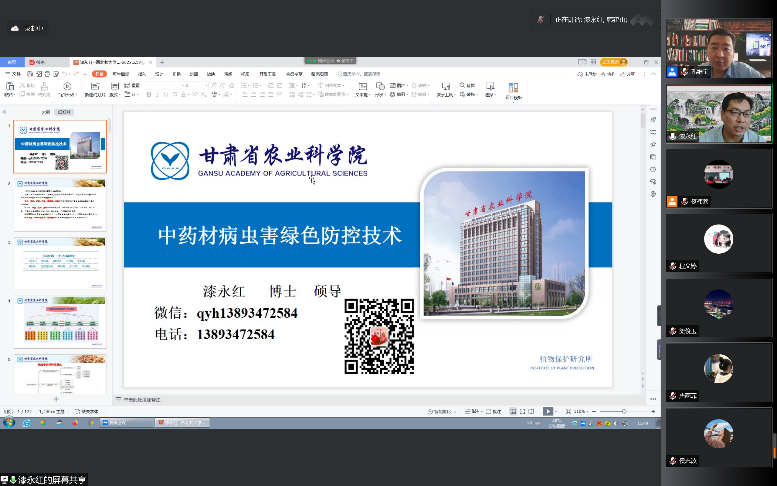Screen dimensions: 777x486
Task: Open the highlighted Home ribbon tab
Action: pos(96,74)
